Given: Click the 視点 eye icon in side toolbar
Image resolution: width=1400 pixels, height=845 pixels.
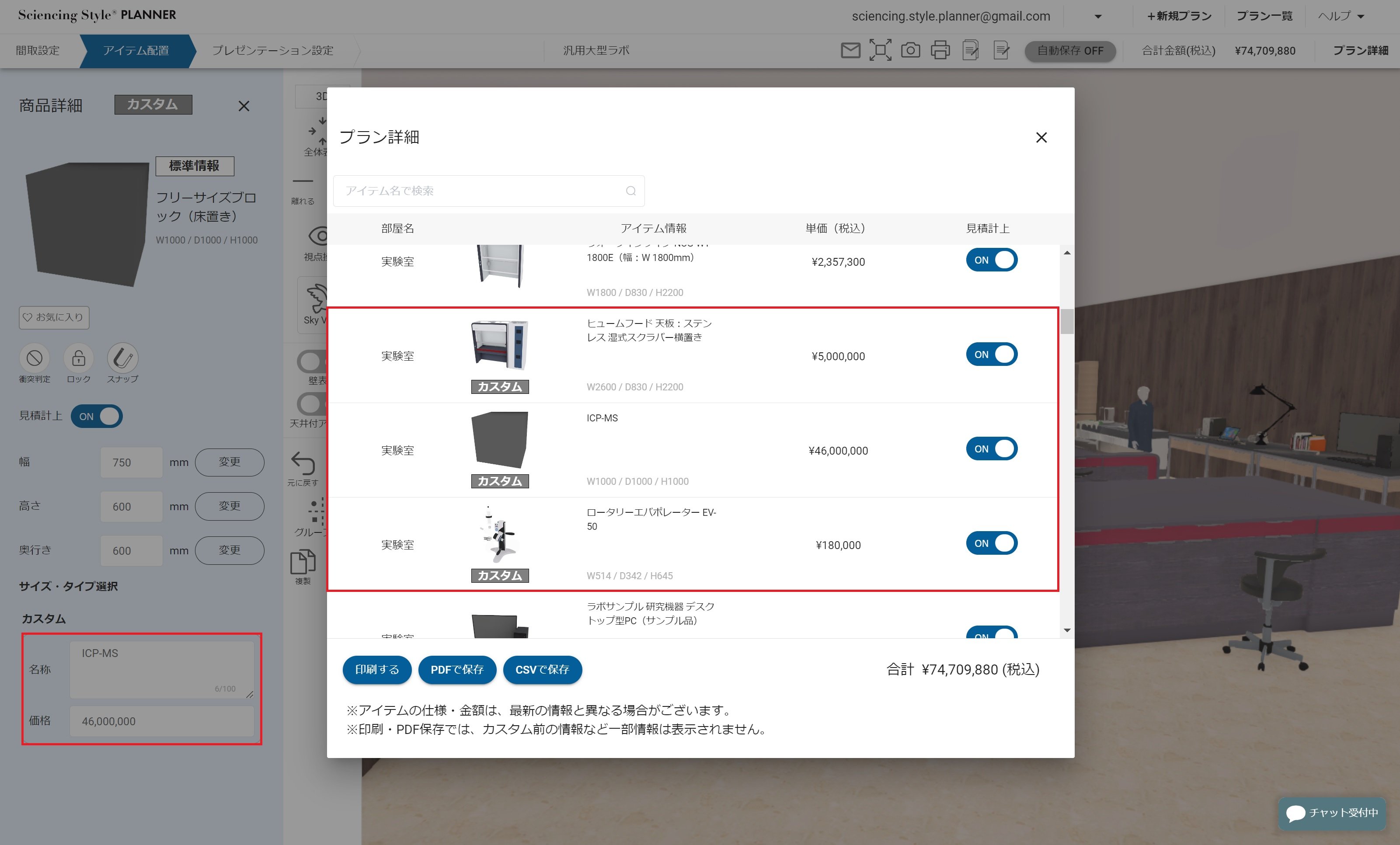Looking at the screenshot, I should click(x=318, y=236).
